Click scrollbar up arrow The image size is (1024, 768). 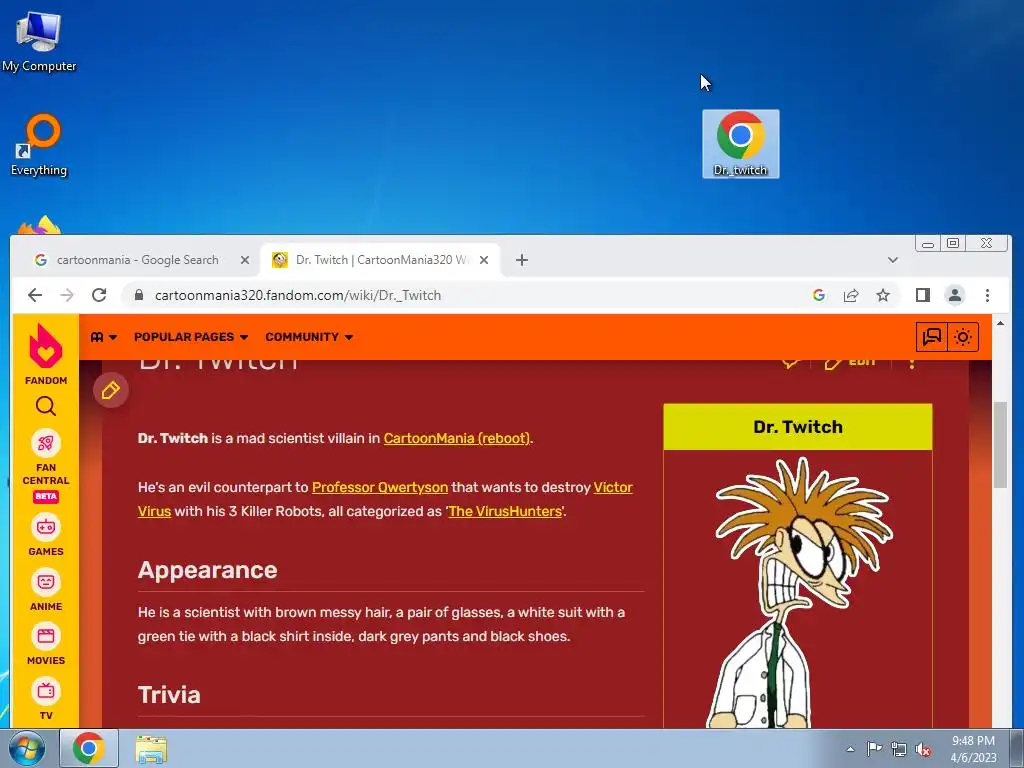tap(1000, 323)
